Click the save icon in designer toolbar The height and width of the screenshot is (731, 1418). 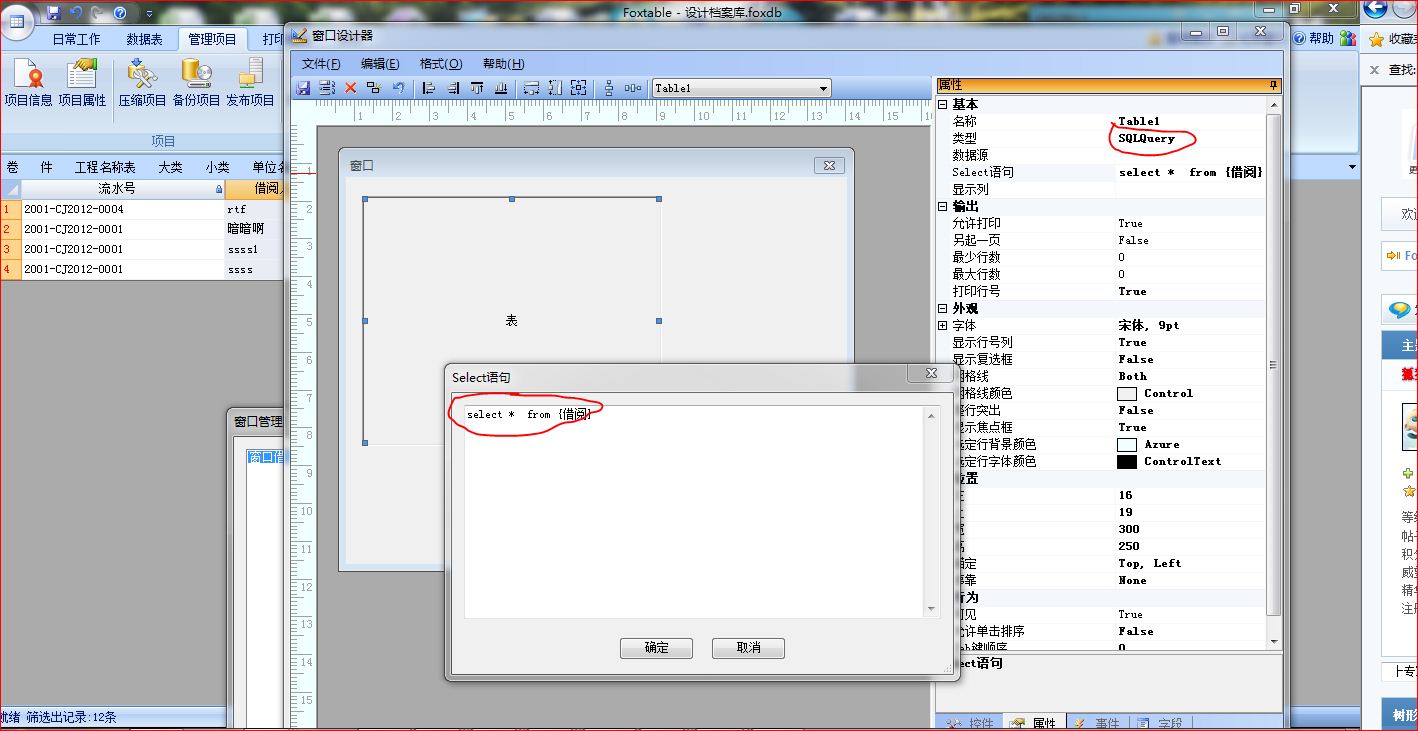click(x=303, y=88)
